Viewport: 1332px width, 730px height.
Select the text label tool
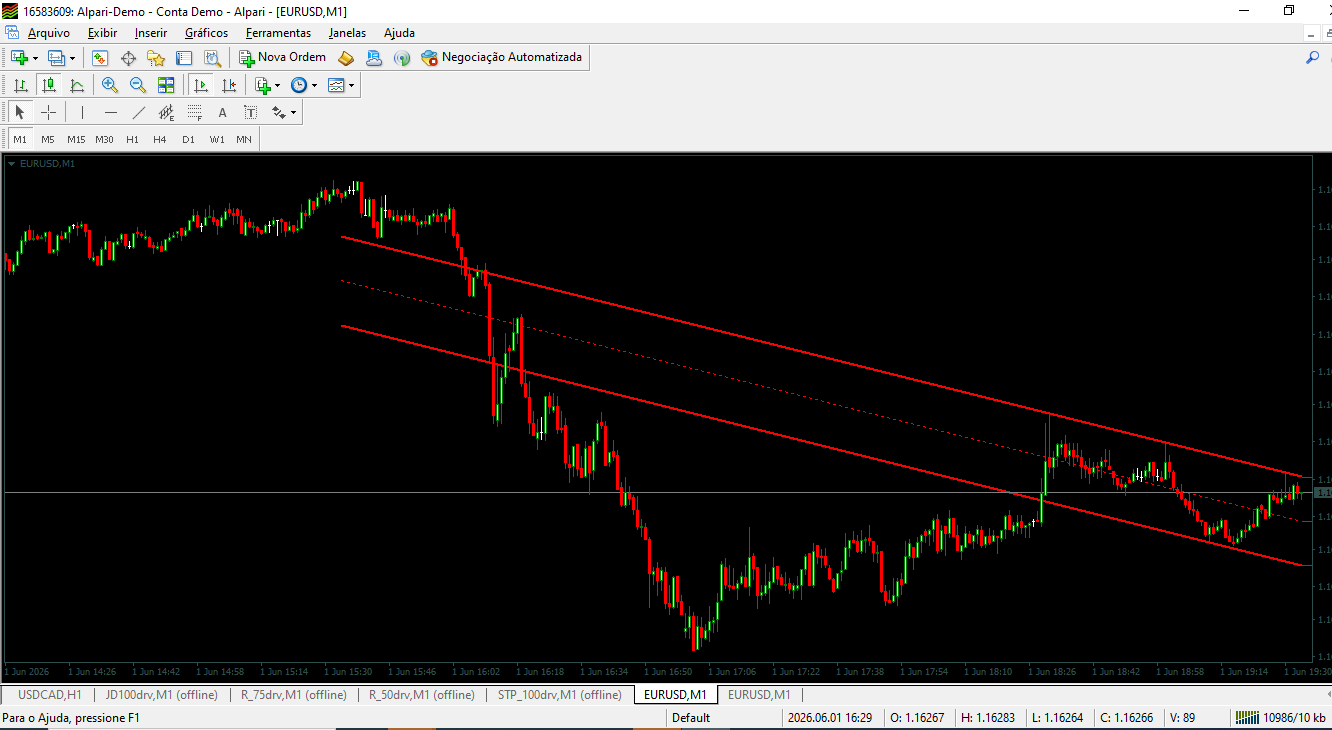[250, 112]
